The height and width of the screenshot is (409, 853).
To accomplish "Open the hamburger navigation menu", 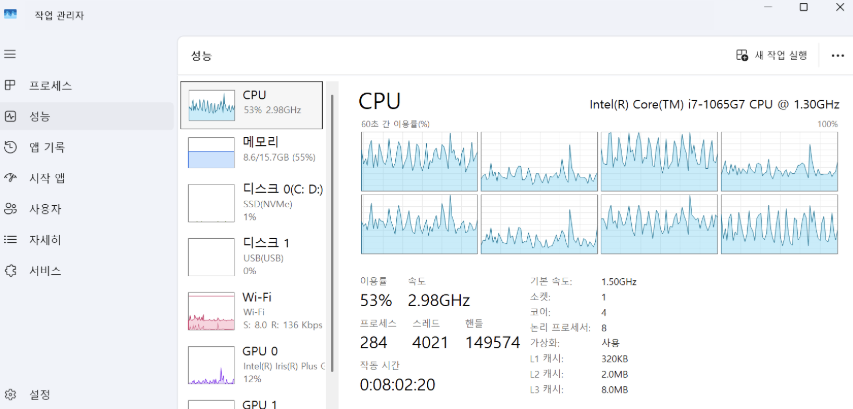I will click(10, 54).
